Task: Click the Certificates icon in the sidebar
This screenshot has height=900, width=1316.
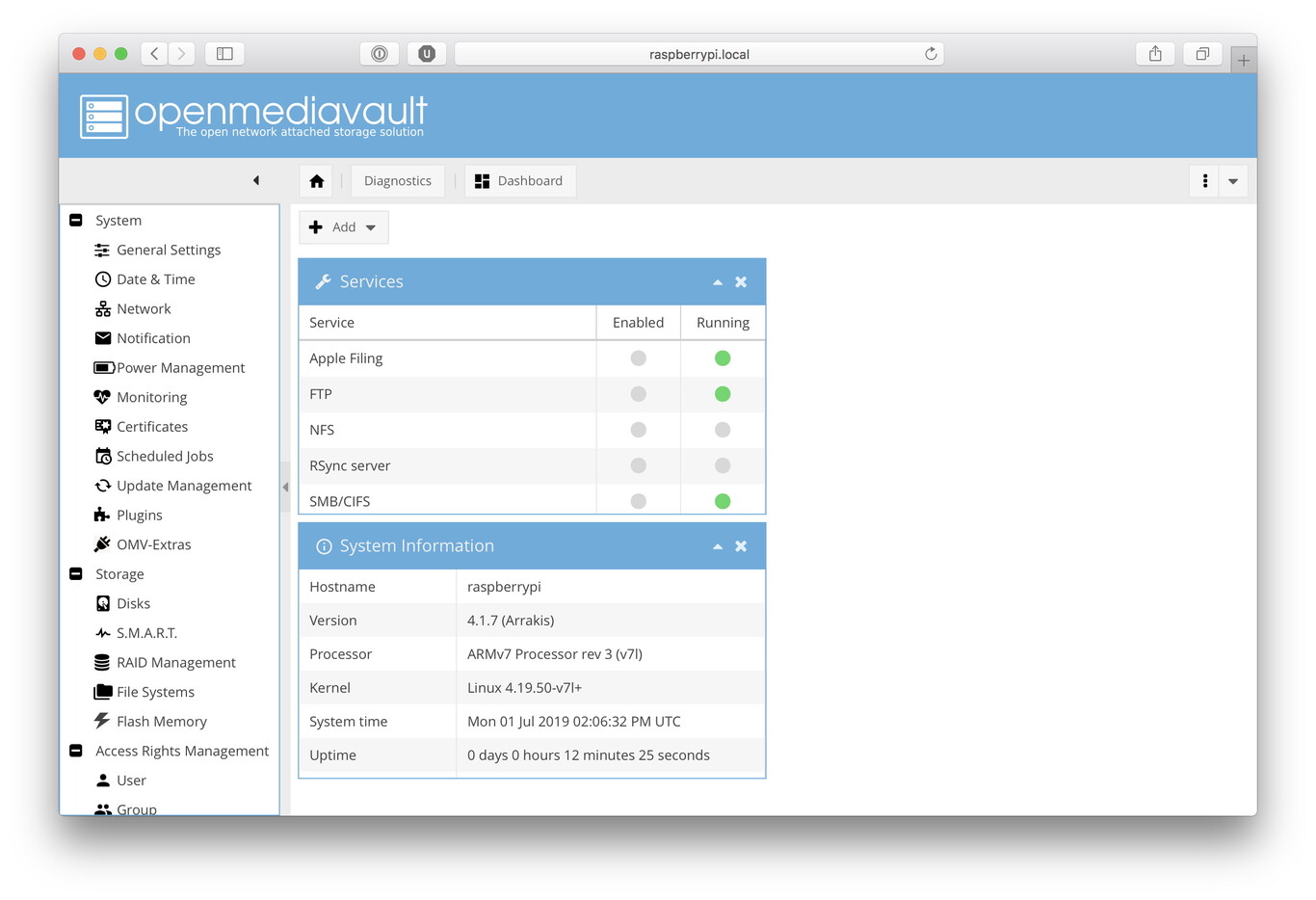Action: (x=102, y=427)
